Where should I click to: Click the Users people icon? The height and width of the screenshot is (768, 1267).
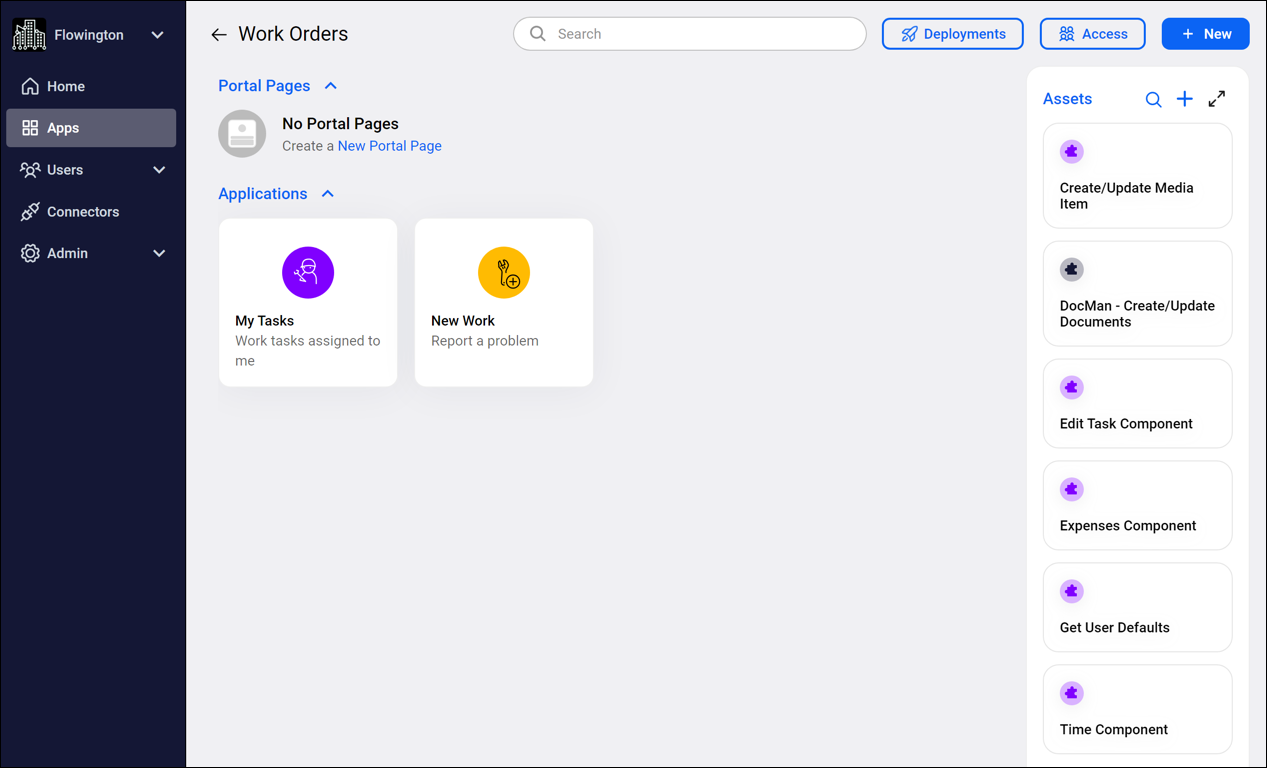30,170
